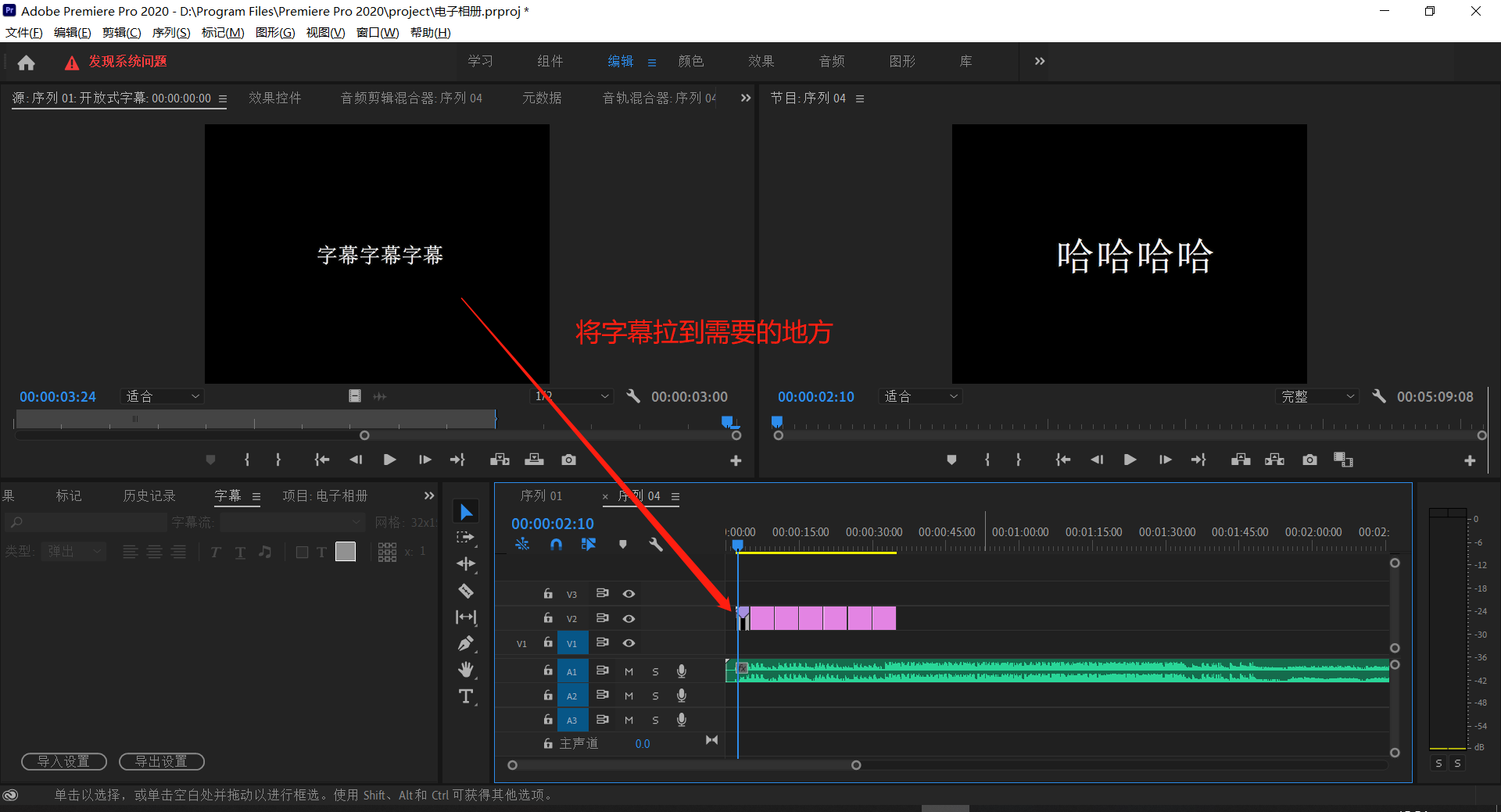1501x812 pixels.
Task: Select the Razor tool in the toolbar
Action: [x=466, y=591]
